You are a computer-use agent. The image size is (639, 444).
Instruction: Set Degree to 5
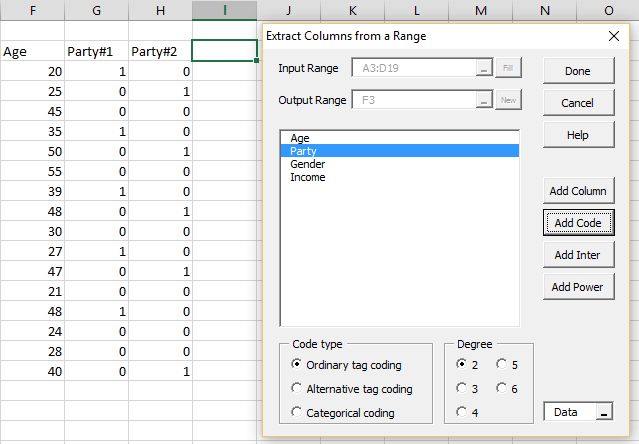502,364
